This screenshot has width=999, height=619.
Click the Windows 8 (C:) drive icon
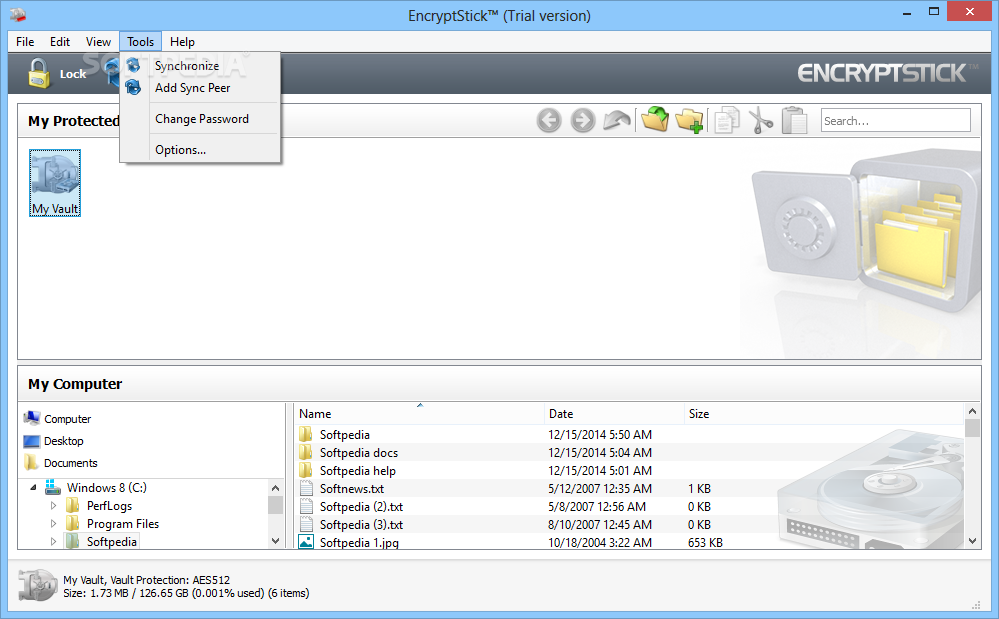pyautogui.click(x=53, y=487)
